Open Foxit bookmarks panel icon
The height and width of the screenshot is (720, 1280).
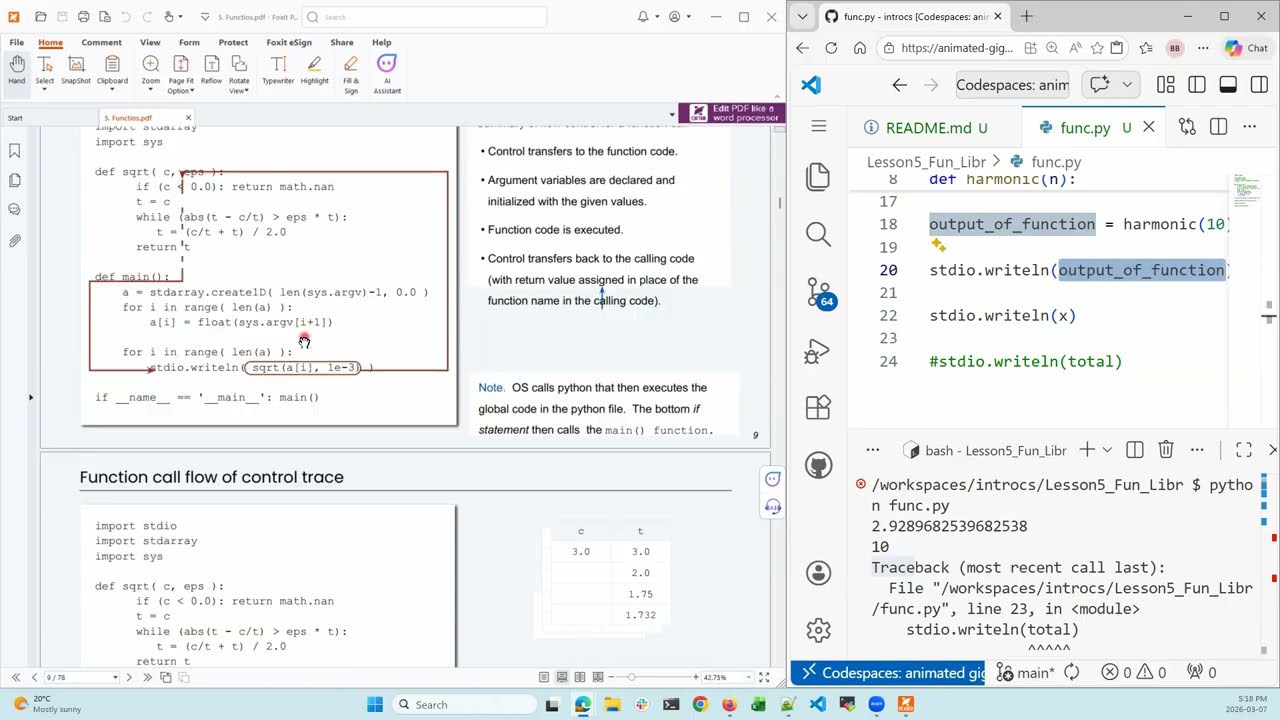tap(15, 151)
